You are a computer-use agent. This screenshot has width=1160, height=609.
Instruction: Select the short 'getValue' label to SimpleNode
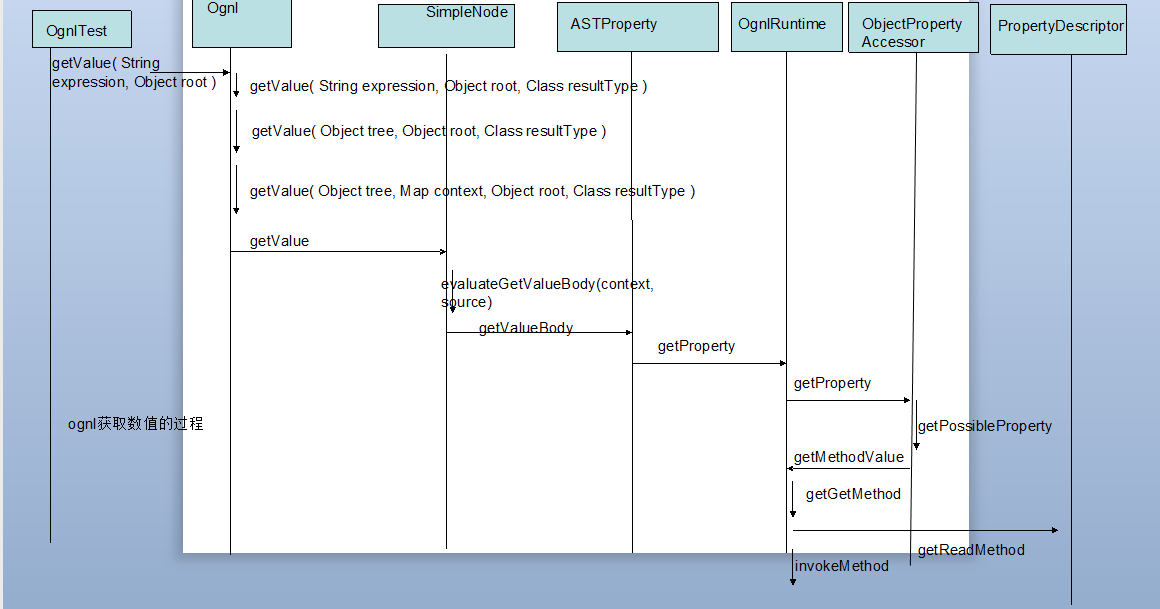tap(279, 240)
